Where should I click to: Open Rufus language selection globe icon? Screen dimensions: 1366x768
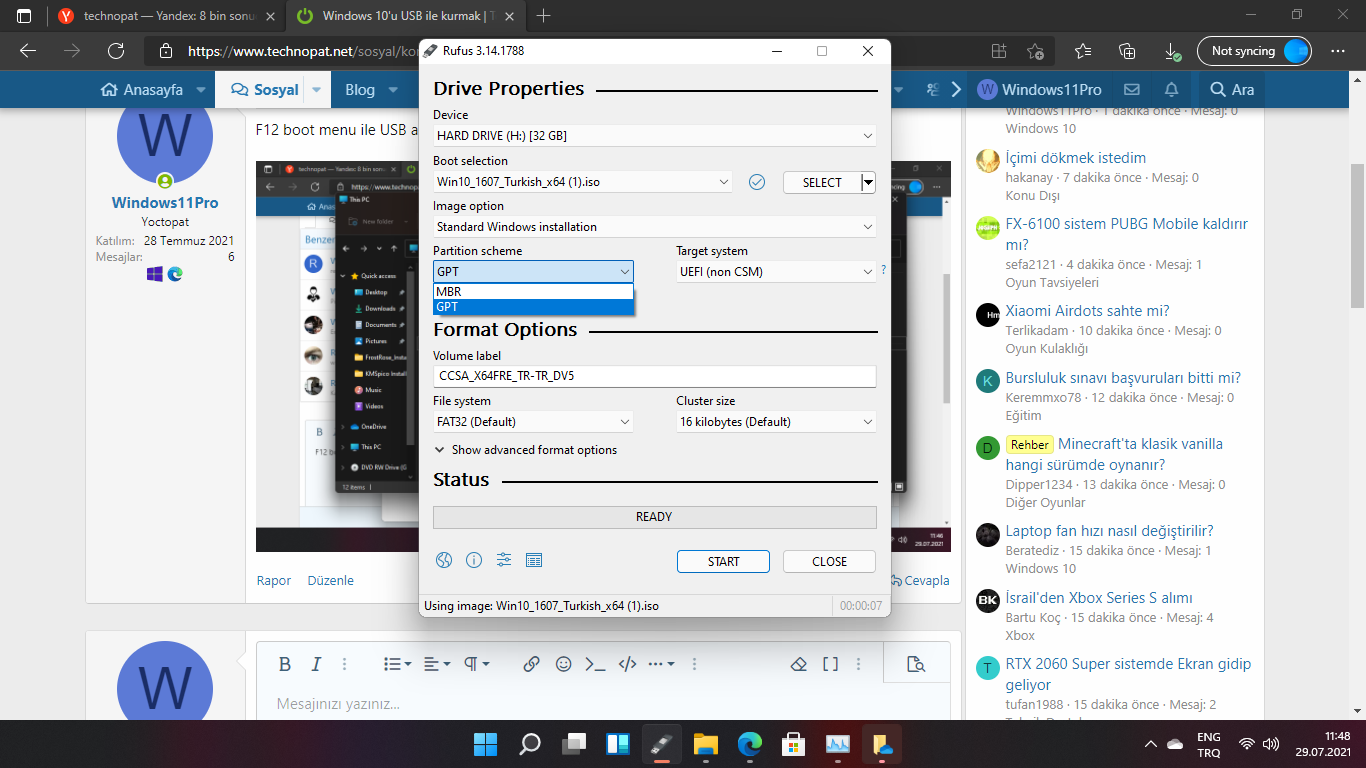point(444,561)
